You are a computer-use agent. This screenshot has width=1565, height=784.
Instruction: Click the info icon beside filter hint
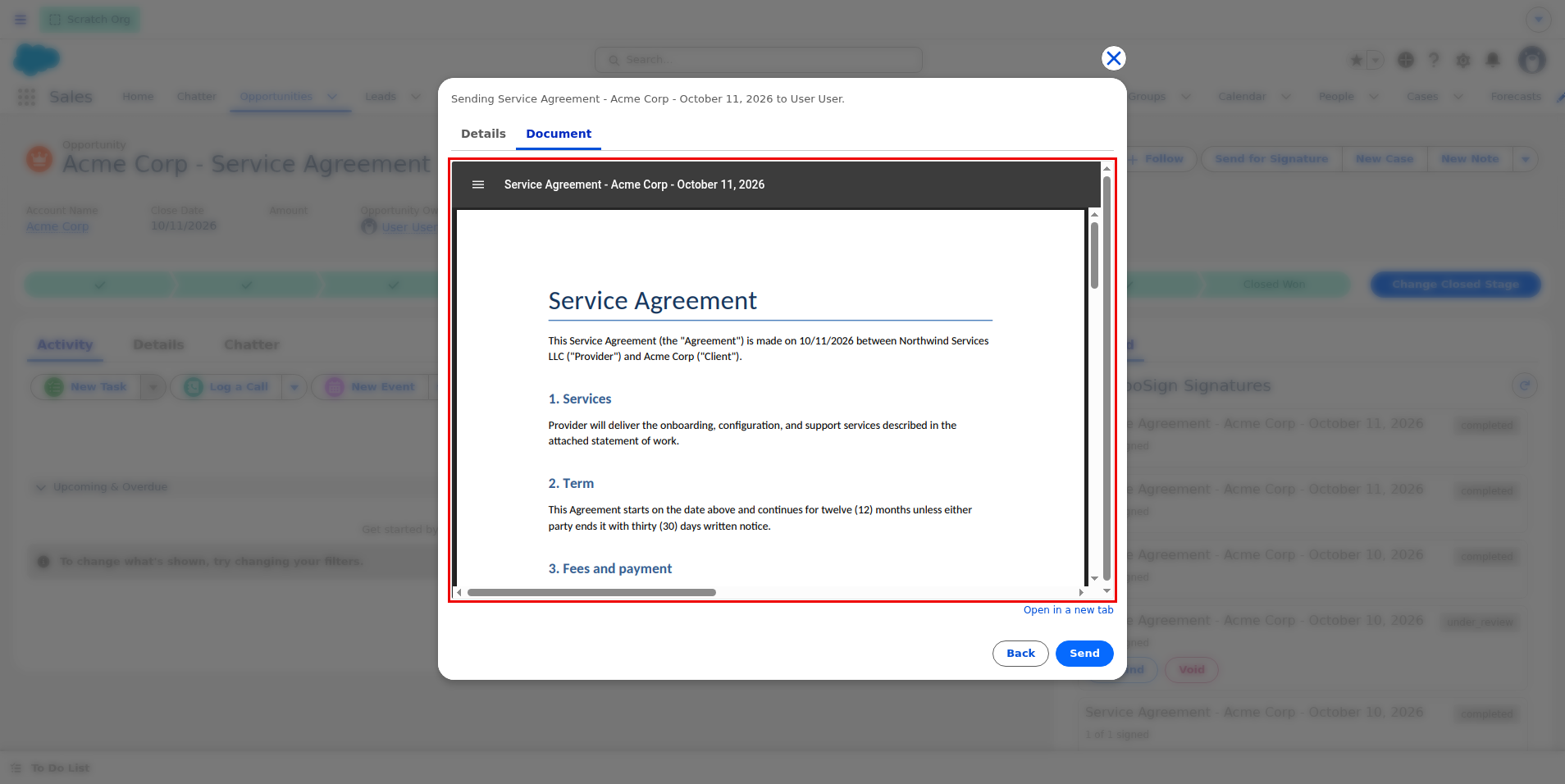tap(43, 562)
